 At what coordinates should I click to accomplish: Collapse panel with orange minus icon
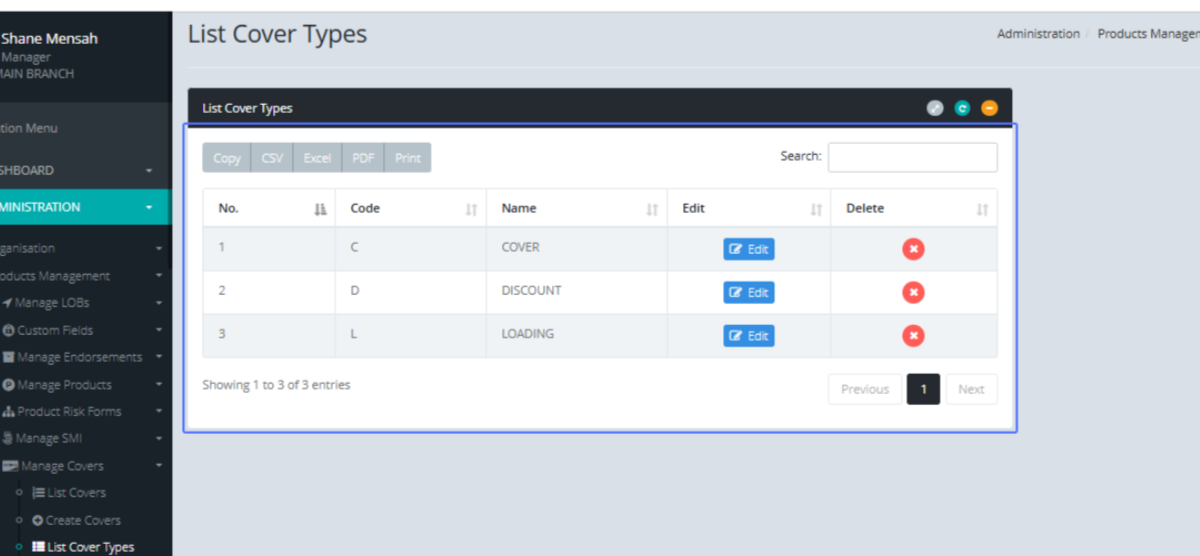(x=989, y=108)
